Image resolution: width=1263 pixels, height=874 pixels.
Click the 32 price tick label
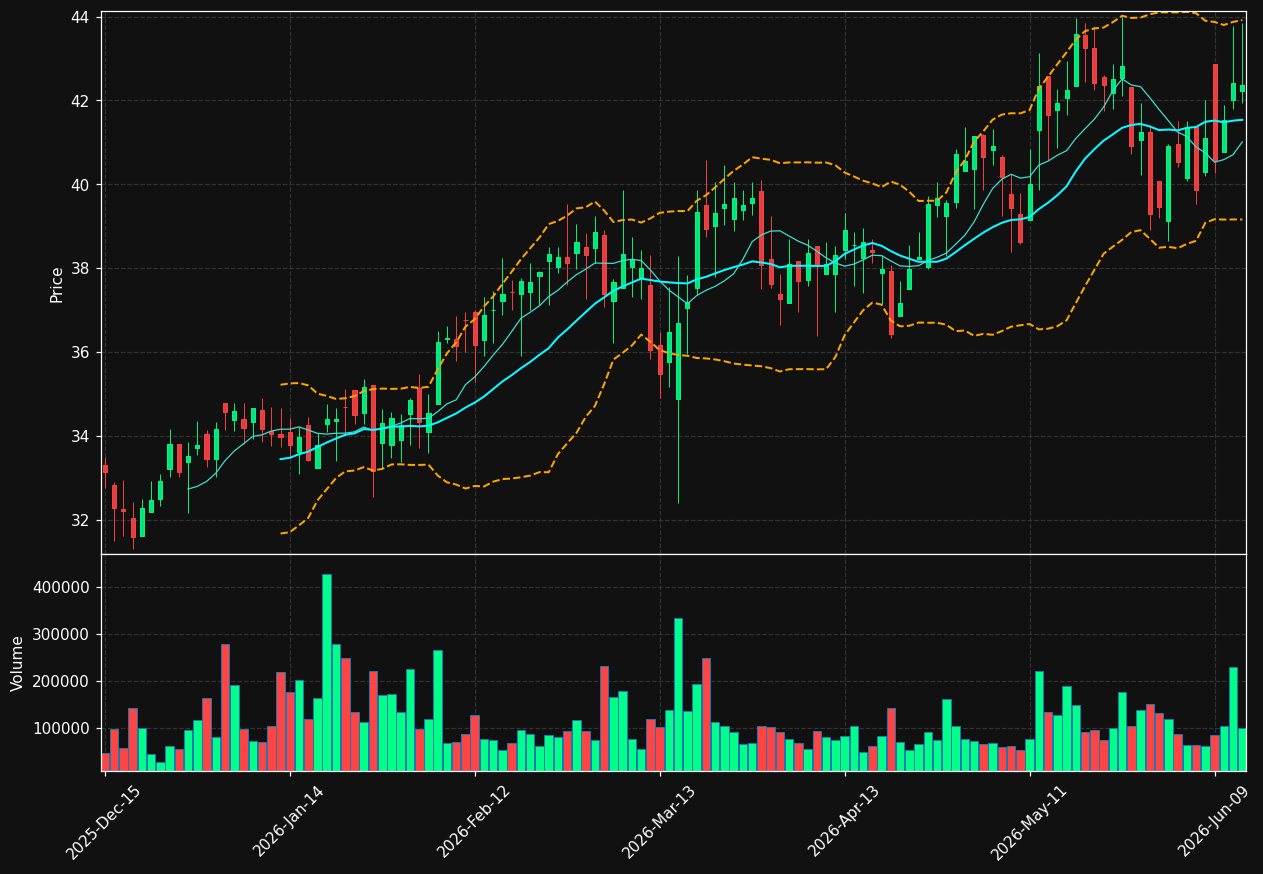(x=80, y=521)
